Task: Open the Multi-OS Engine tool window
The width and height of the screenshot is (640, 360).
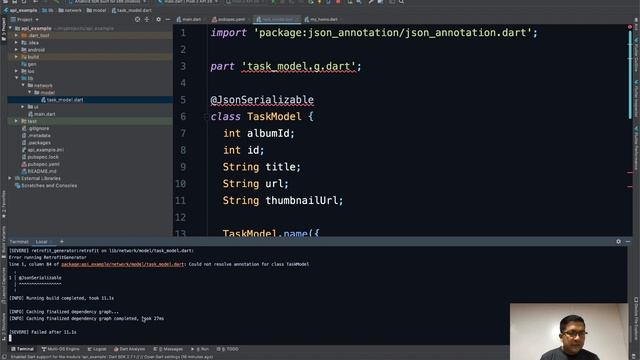Action: pos(60,349)
